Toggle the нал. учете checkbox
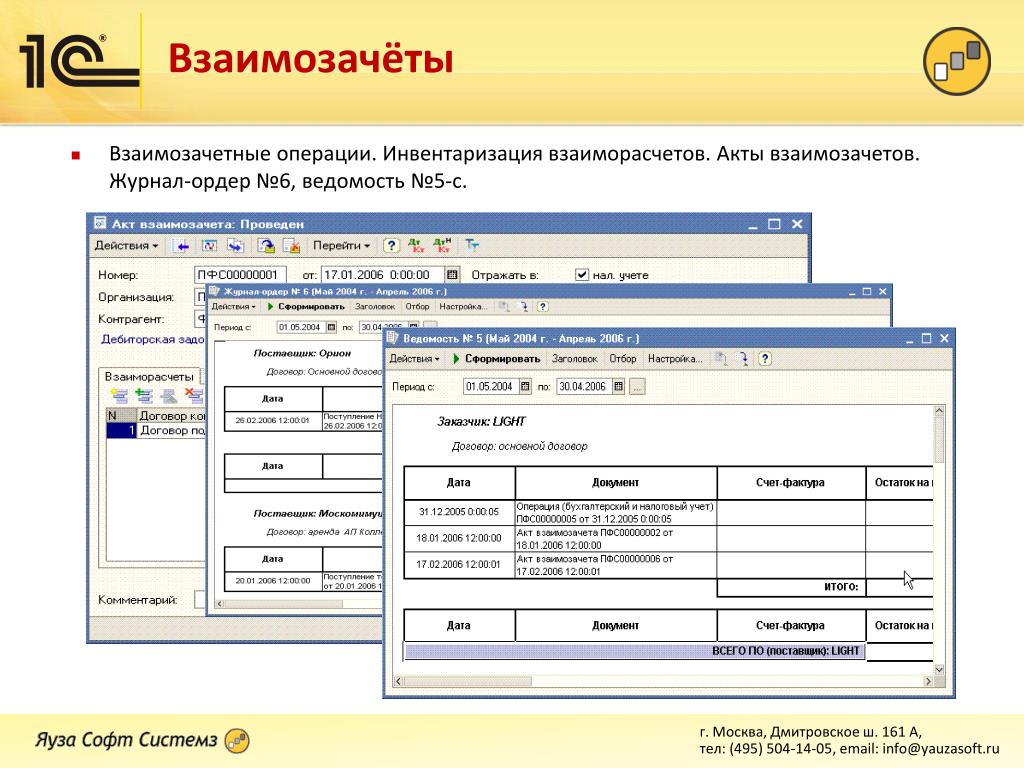The image size is (1024, 768). click(581, 275)
